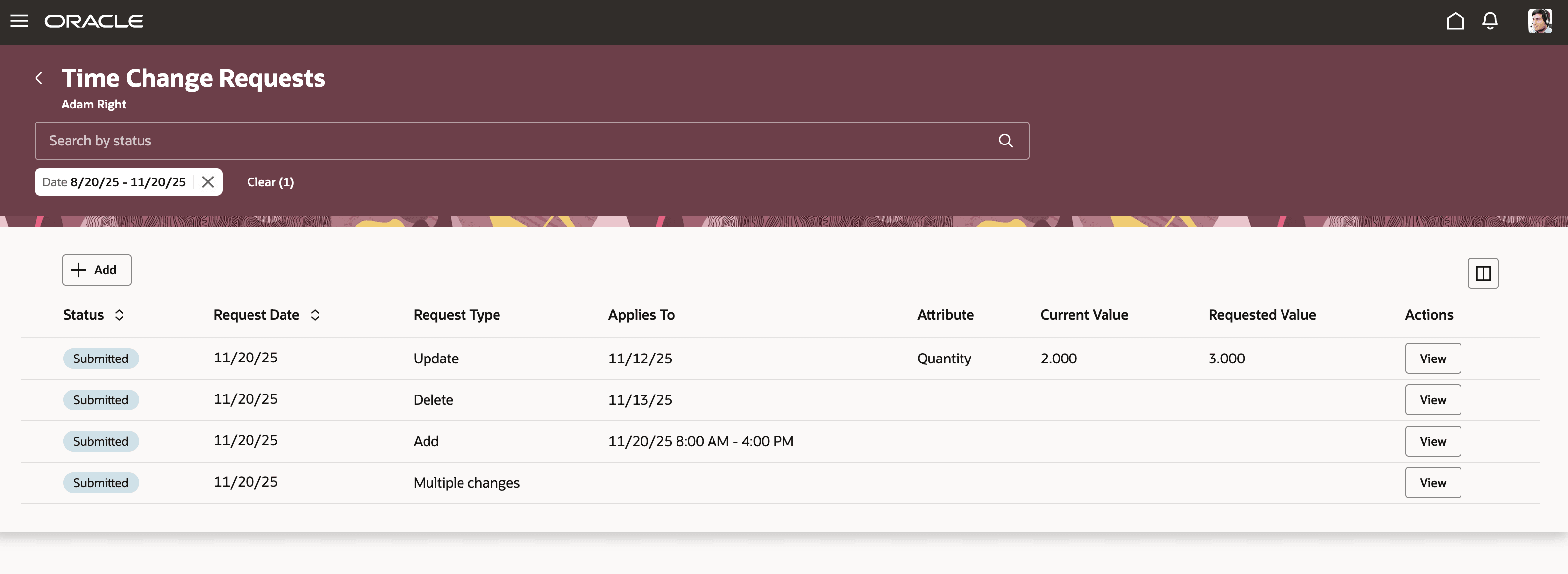Open the Date 8/20/25 - 11/20/25 filter

tap(114, 182)
